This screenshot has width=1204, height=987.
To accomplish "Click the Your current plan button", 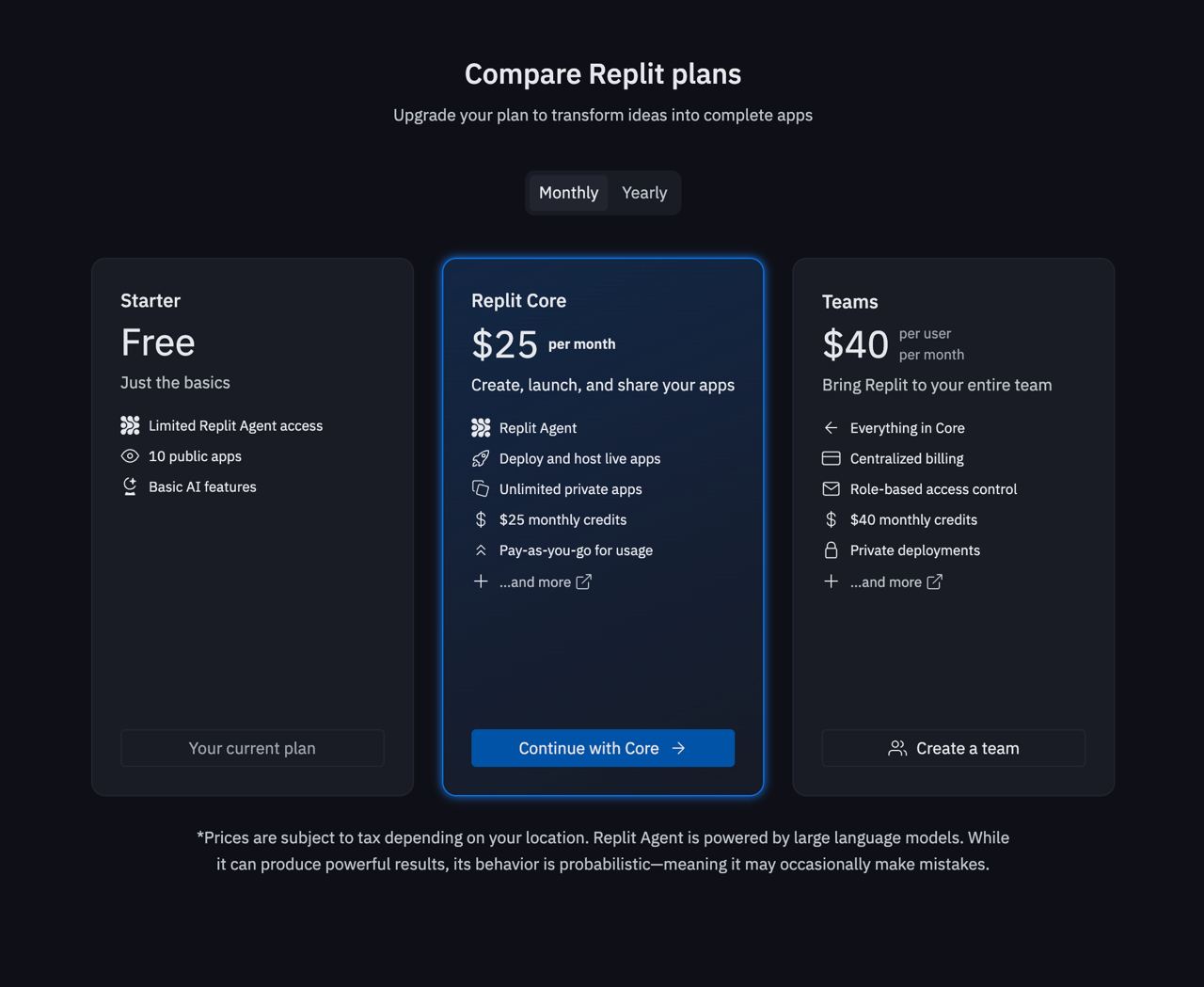I will 252,748.
